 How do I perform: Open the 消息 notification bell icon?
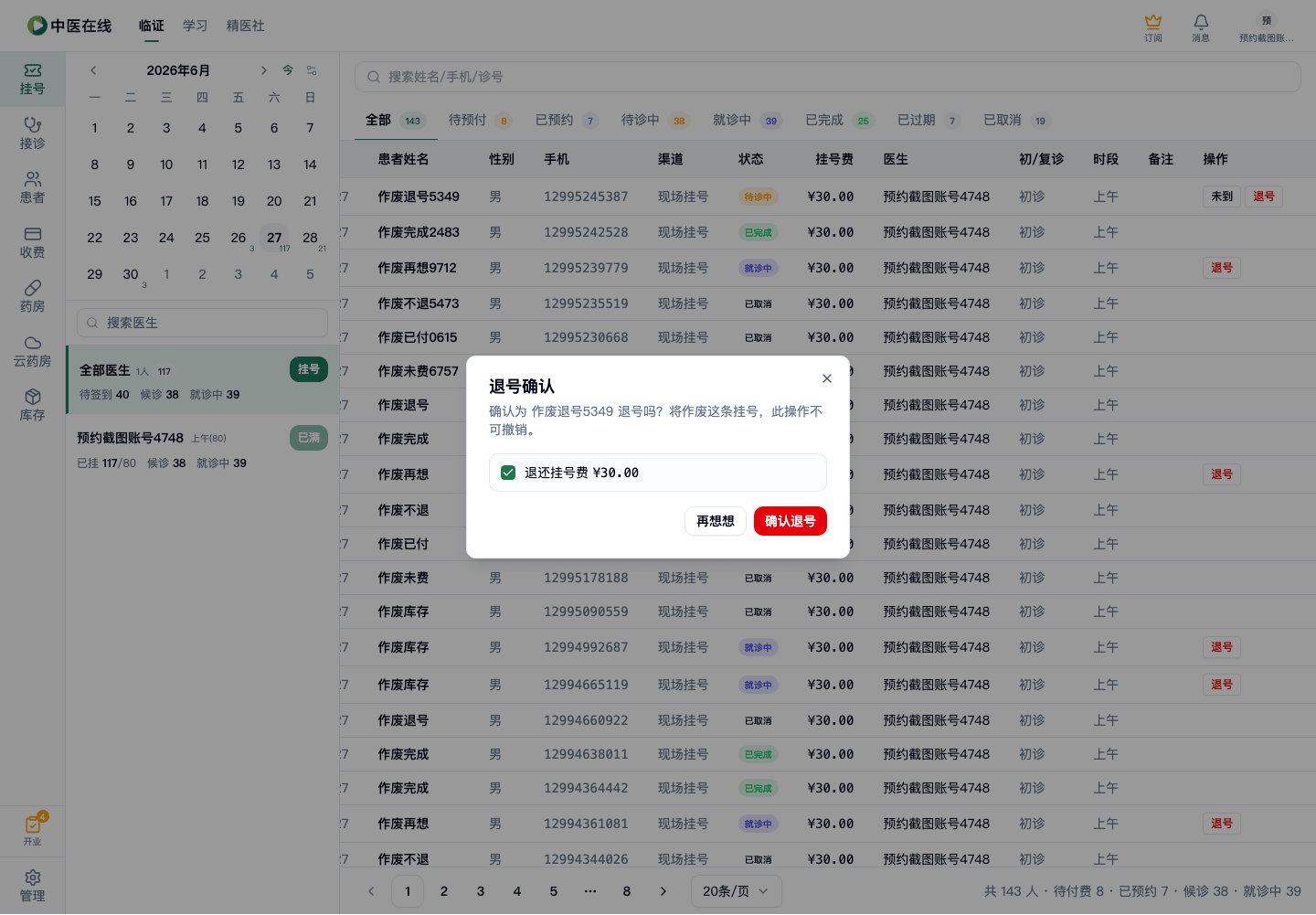click(x=1201, y=27)
